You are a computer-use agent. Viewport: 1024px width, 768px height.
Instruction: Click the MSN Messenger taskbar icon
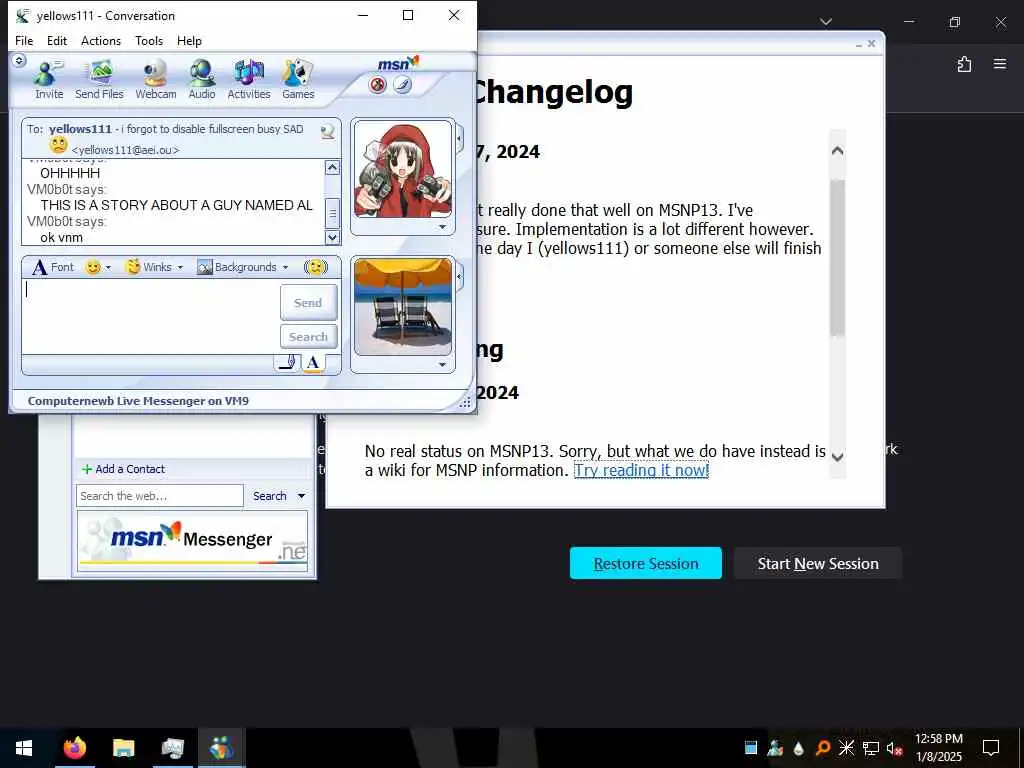(221, 748)
